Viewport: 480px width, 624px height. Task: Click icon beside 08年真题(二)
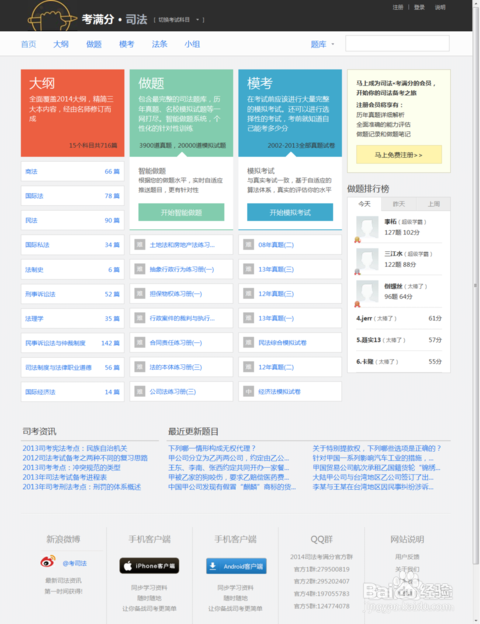coord(248,244)
